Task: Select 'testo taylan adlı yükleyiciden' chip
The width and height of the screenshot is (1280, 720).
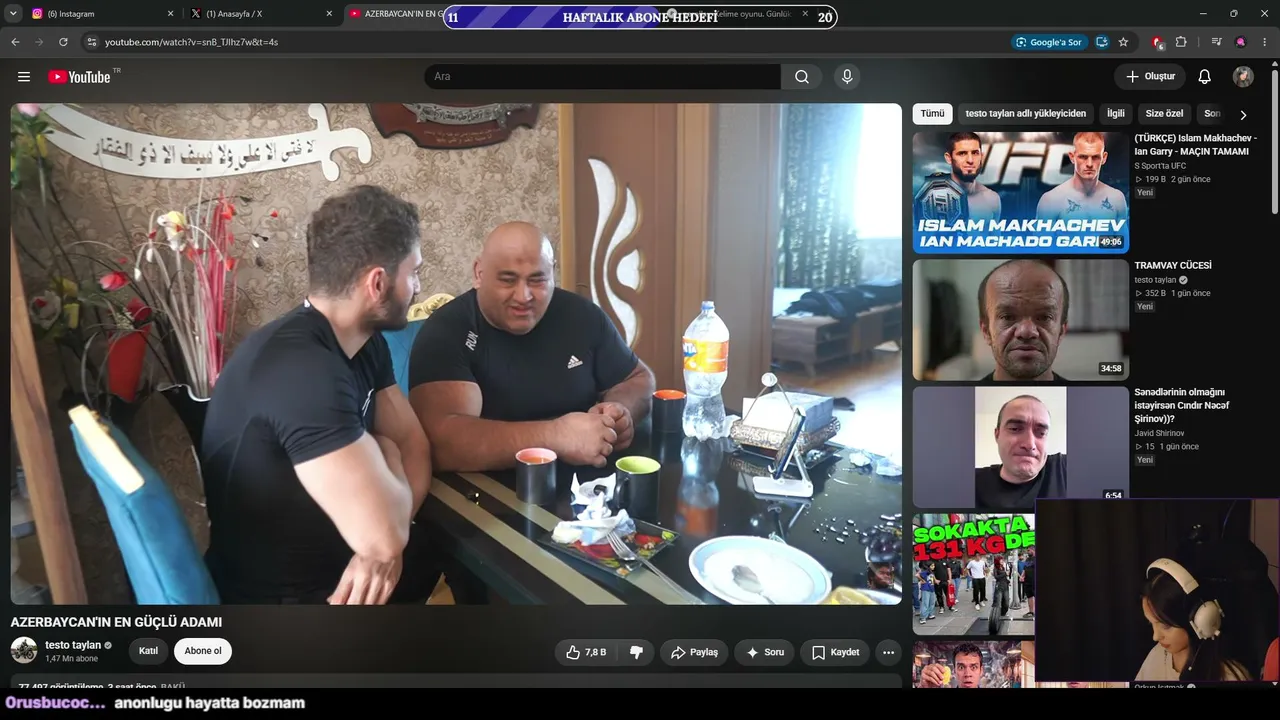Action: tap(1025, 114)
